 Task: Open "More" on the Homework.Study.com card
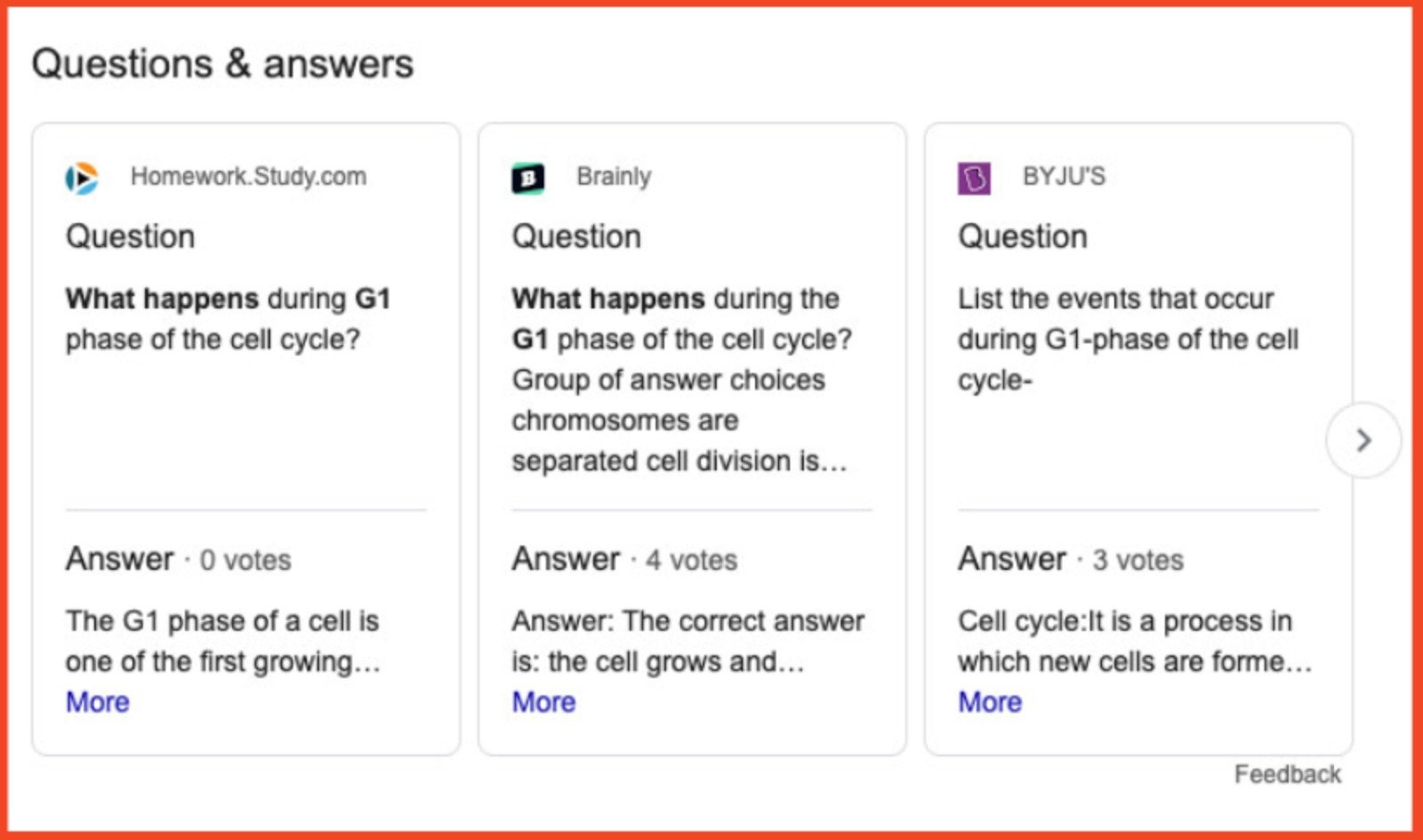96,702
